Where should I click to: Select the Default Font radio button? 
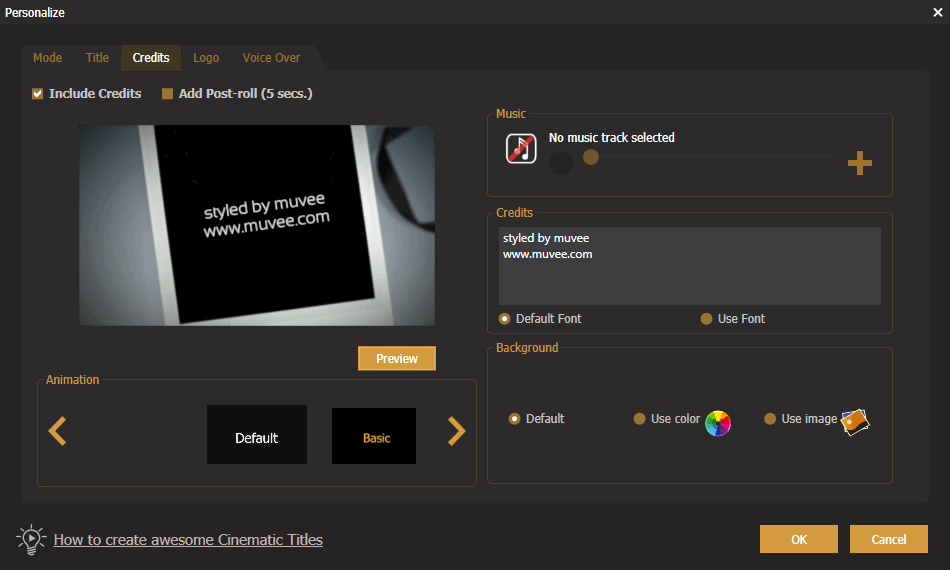504,319
